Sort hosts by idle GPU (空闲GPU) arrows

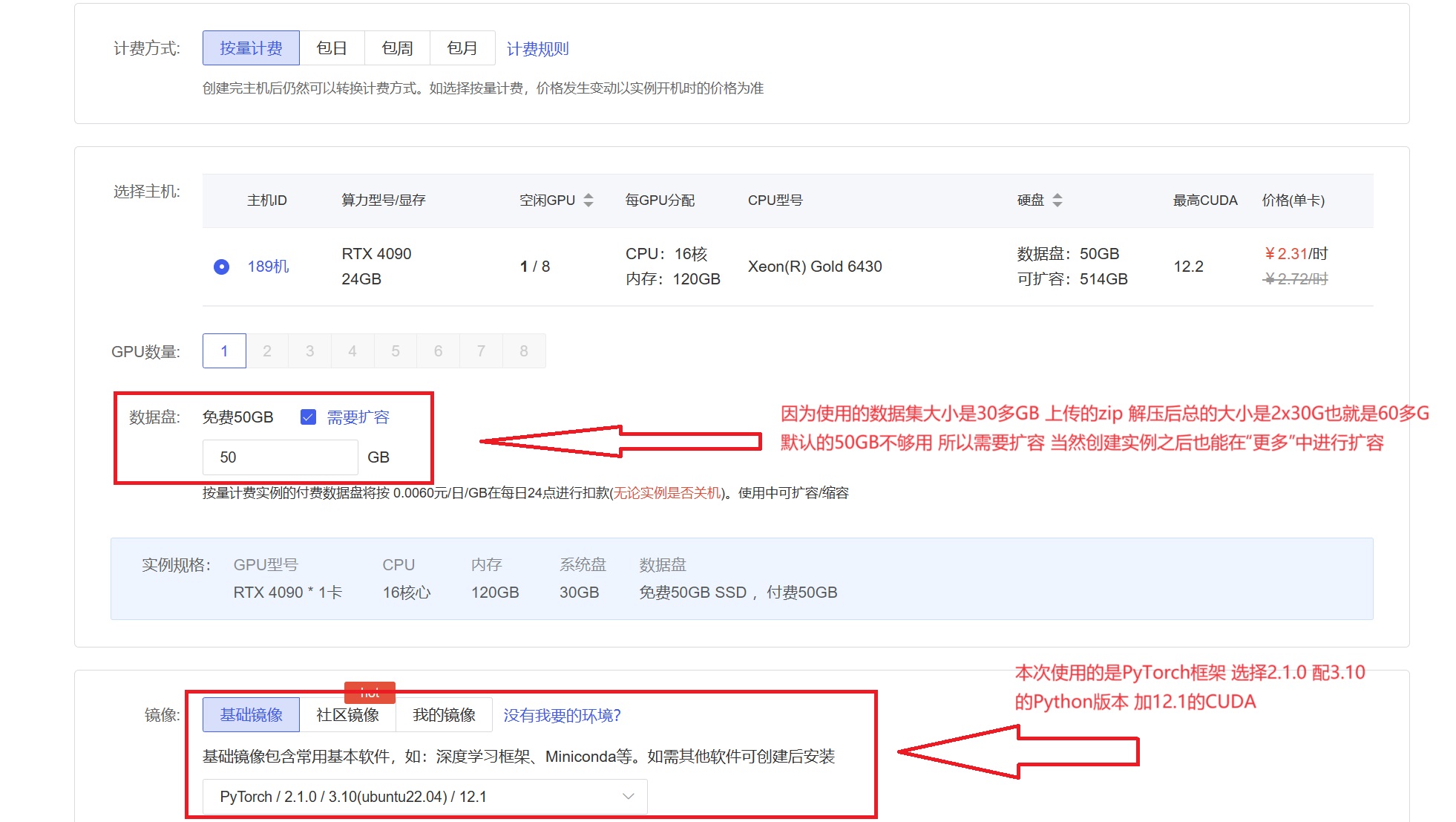pyautogui.click(x=588, y=200)
